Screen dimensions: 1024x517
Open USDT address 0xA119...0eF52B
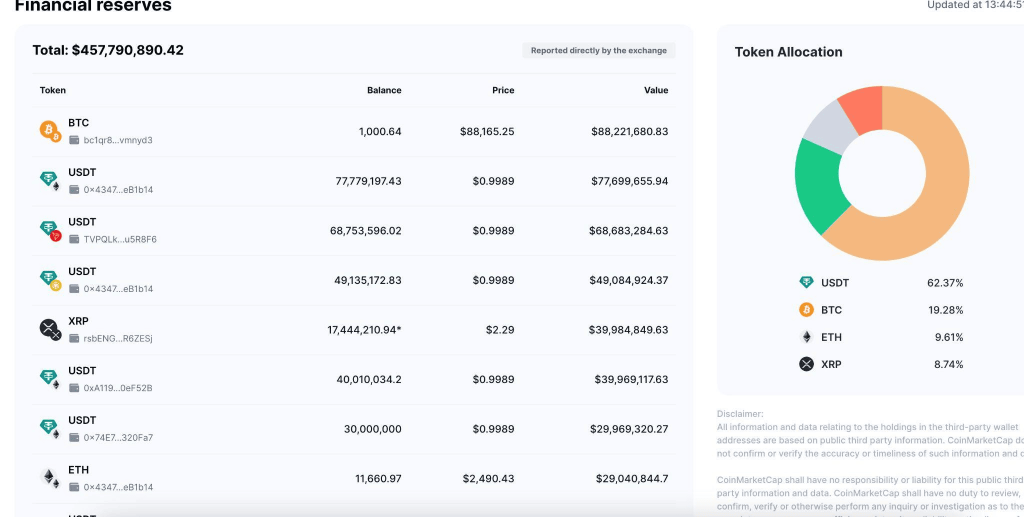click(118, 388)
